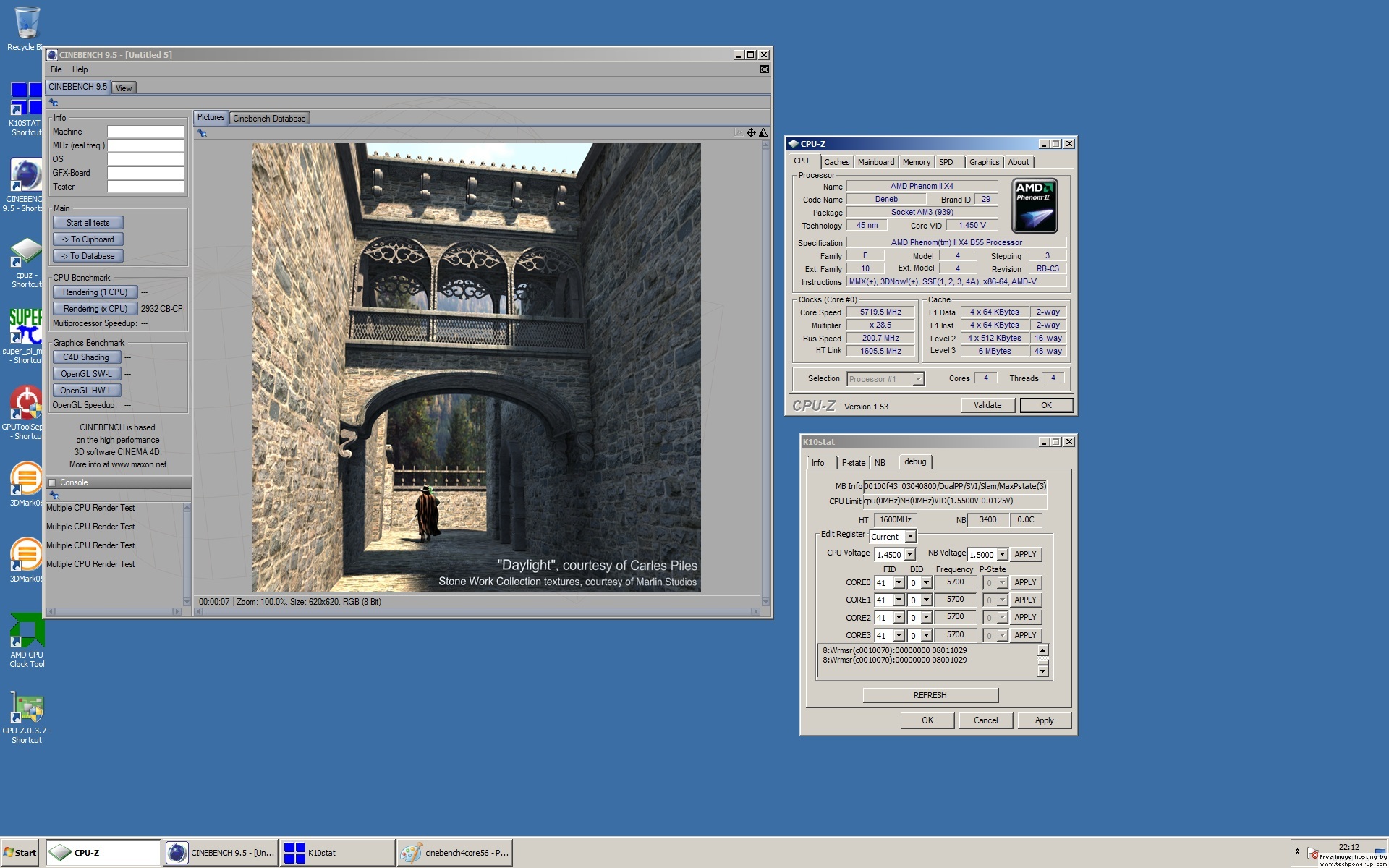Image resolution: width=1389 pixels, height=868 pixels.
Task: Open the CORE0 FID dropdown
Action: [899, 583]
